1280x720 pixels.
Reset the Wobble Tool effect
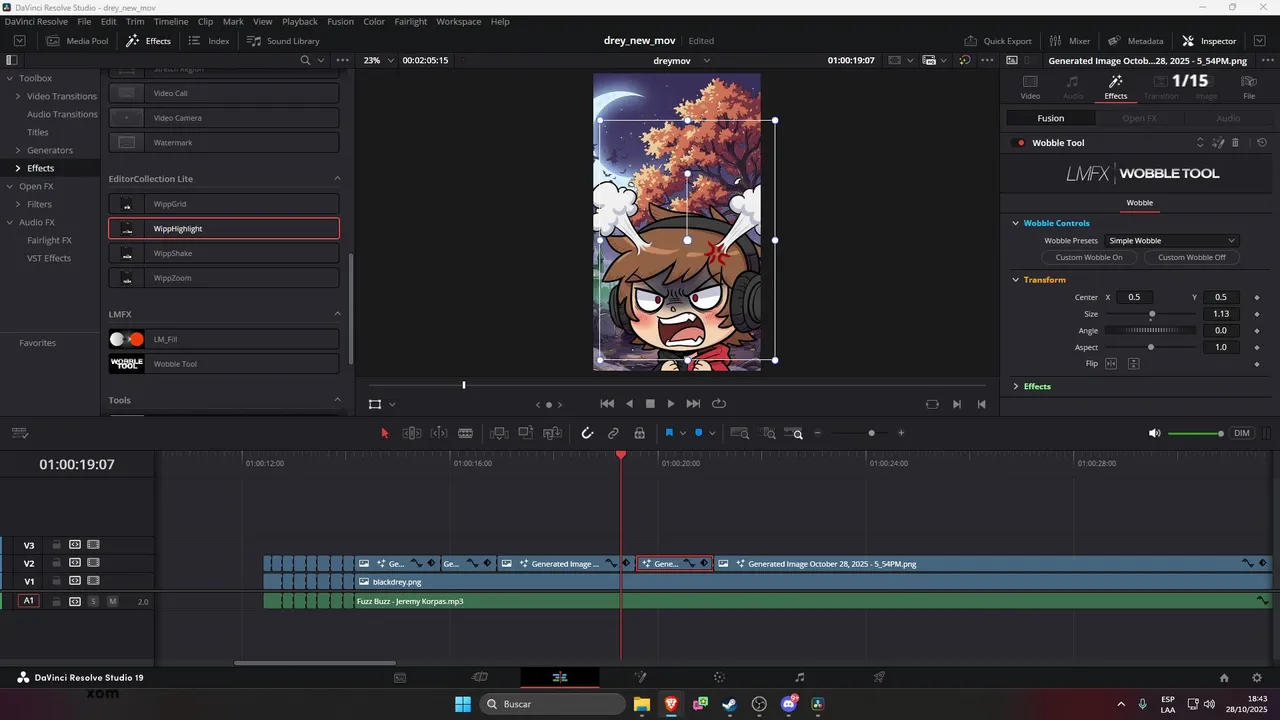click(x=1262, y=143)
